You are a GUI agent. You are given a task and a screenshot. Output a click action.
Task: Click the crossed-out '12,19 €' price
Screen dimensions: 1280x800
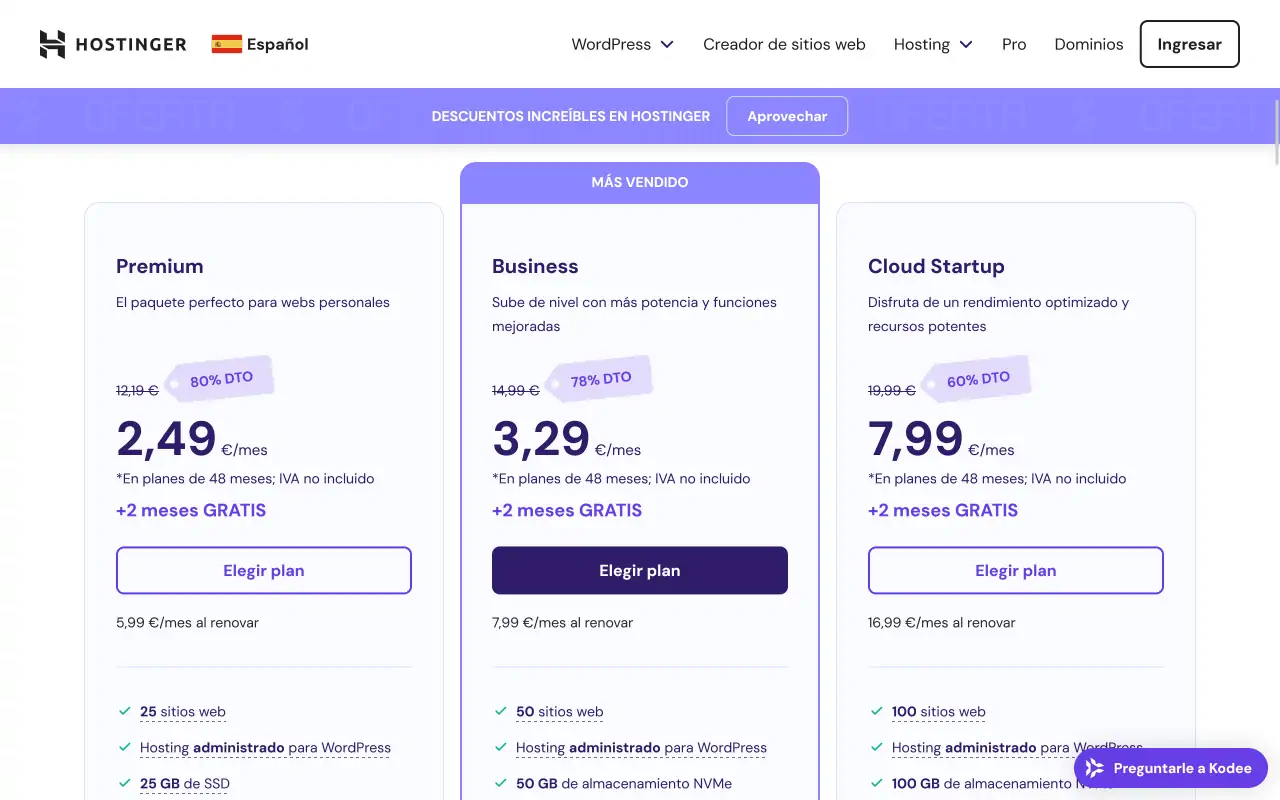[137, 390]
